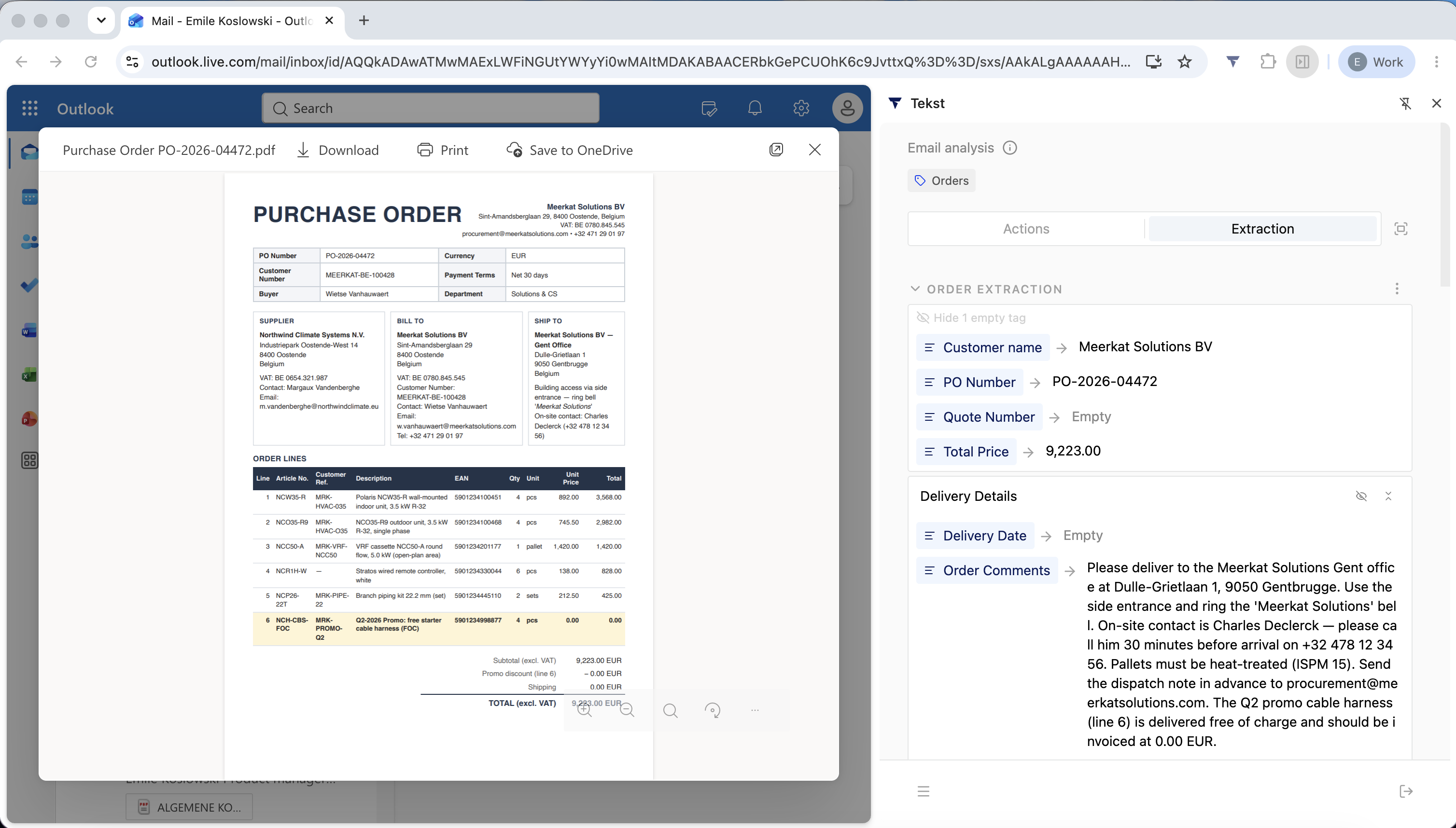Image resolution: width=1456 pixels, height=828 pixels.
Task: Bookmark this page with the star
Action: [x=1184, y=61]
